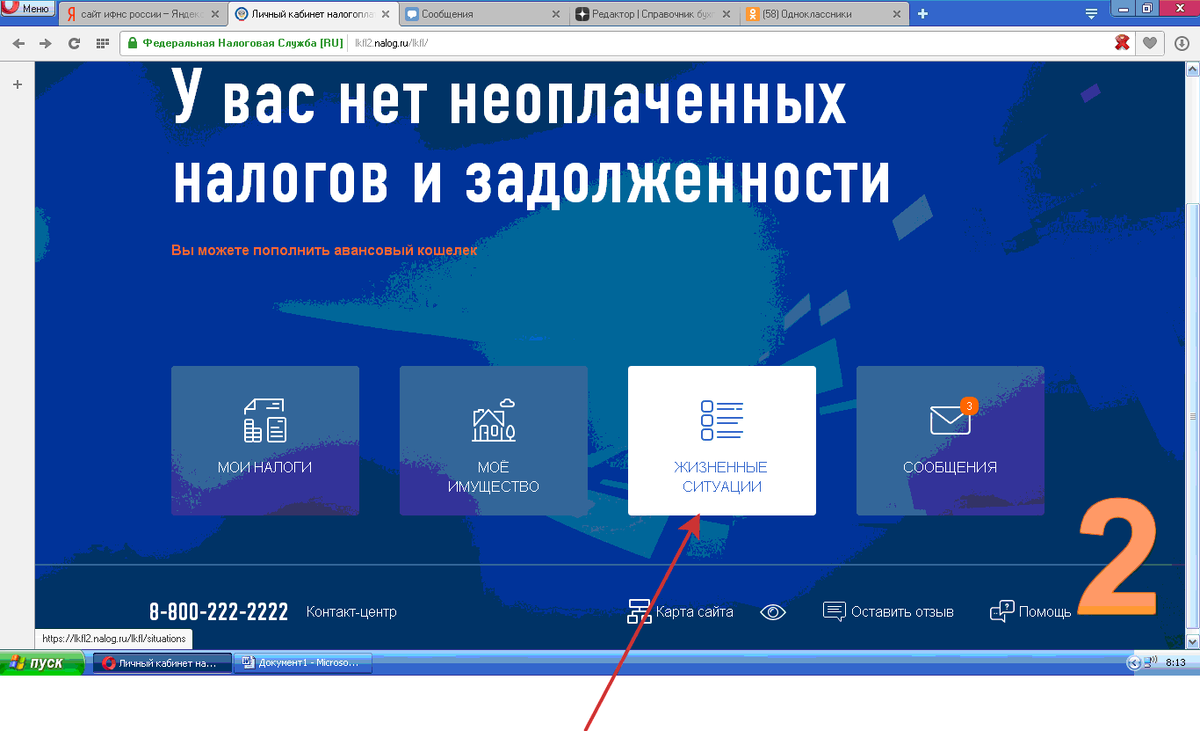
Task: Select the Жизненные ситуации list icon
Action: [x=721, y=419]
